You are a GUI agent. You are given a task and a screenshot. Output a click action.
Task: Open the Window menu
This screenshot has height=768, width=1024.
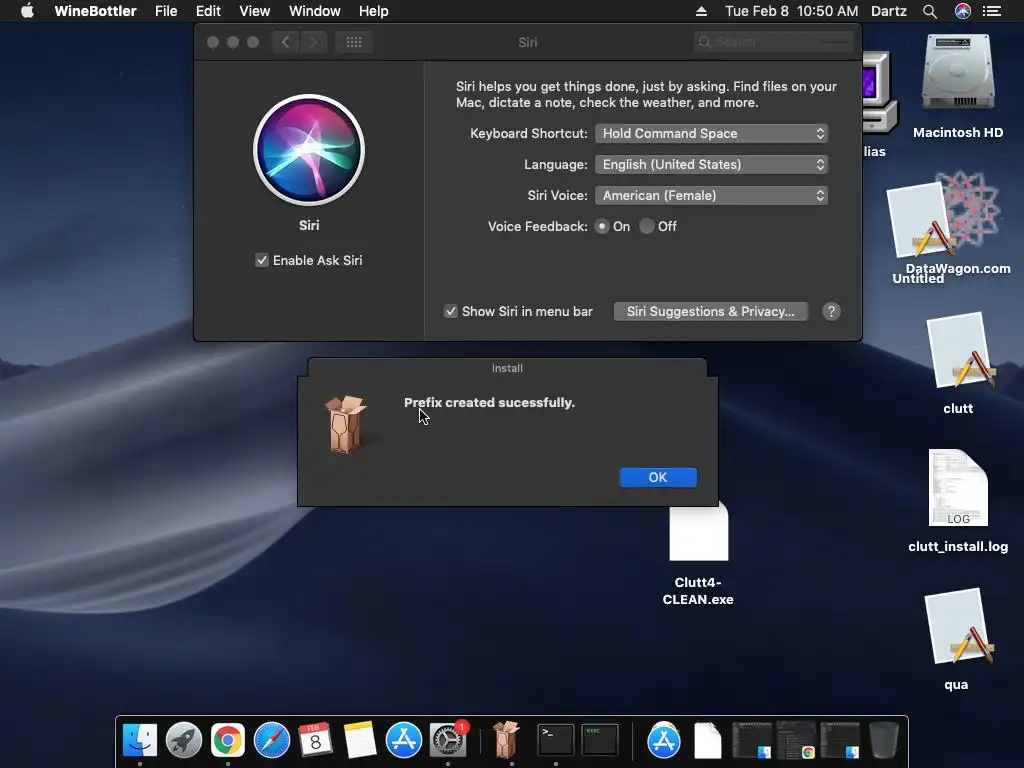tap(315, 11)
